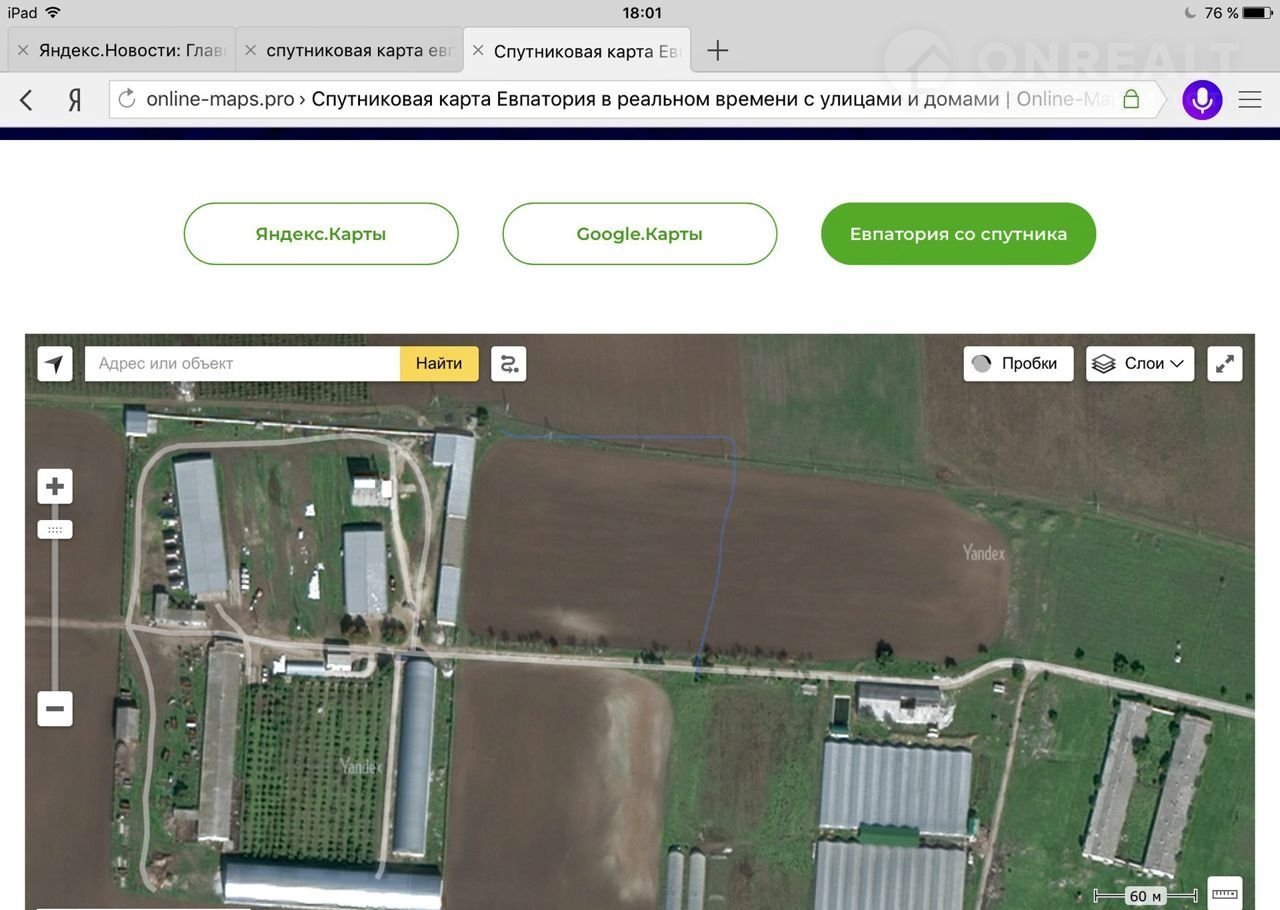The width and height of the screenshot is (1280, 910).
Task: Open the browser hamburger menu
Action: [x=1250, y=100]
